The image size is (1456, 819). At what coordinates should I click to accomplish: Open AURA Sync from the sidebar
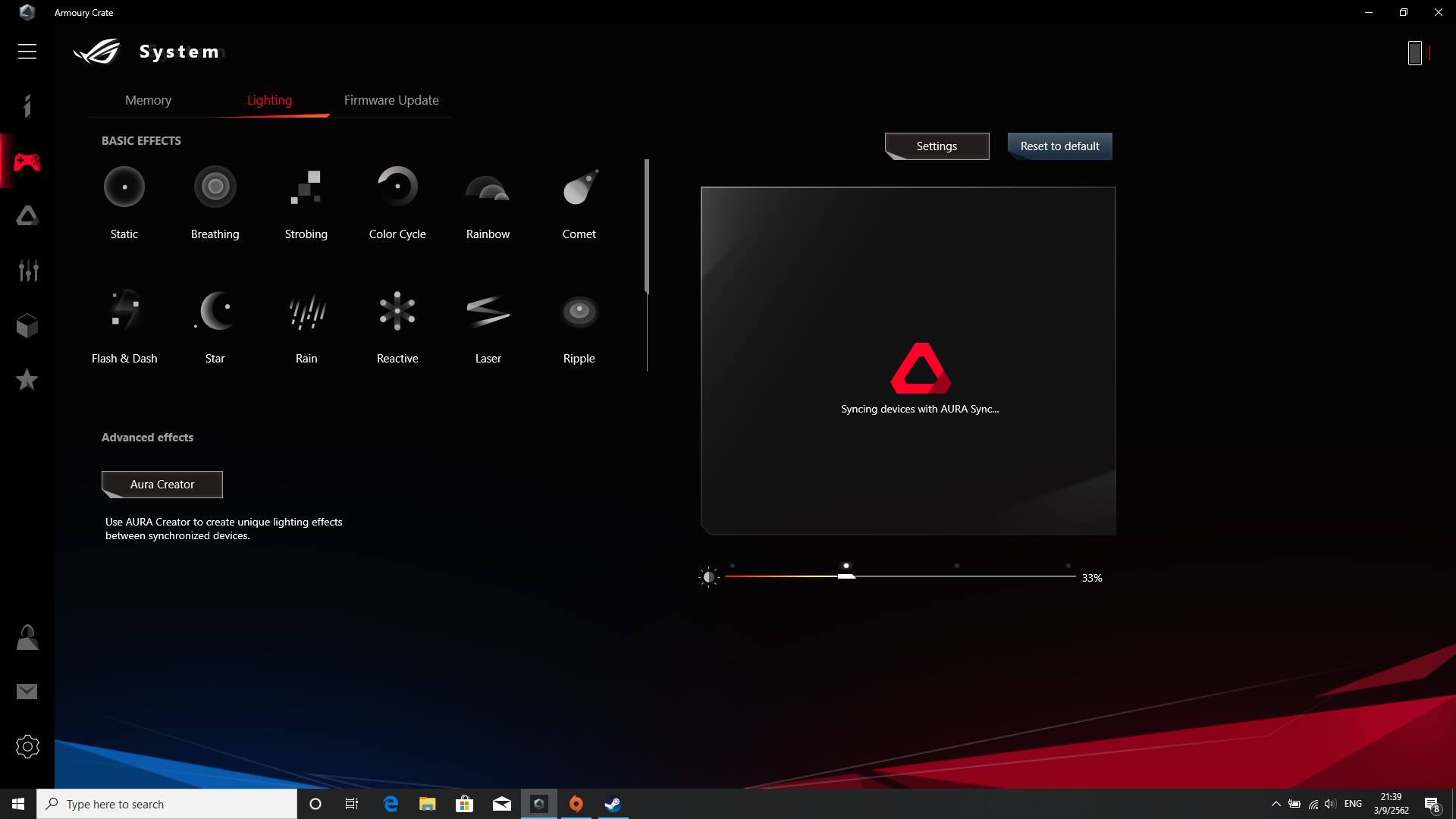(27, 216)
